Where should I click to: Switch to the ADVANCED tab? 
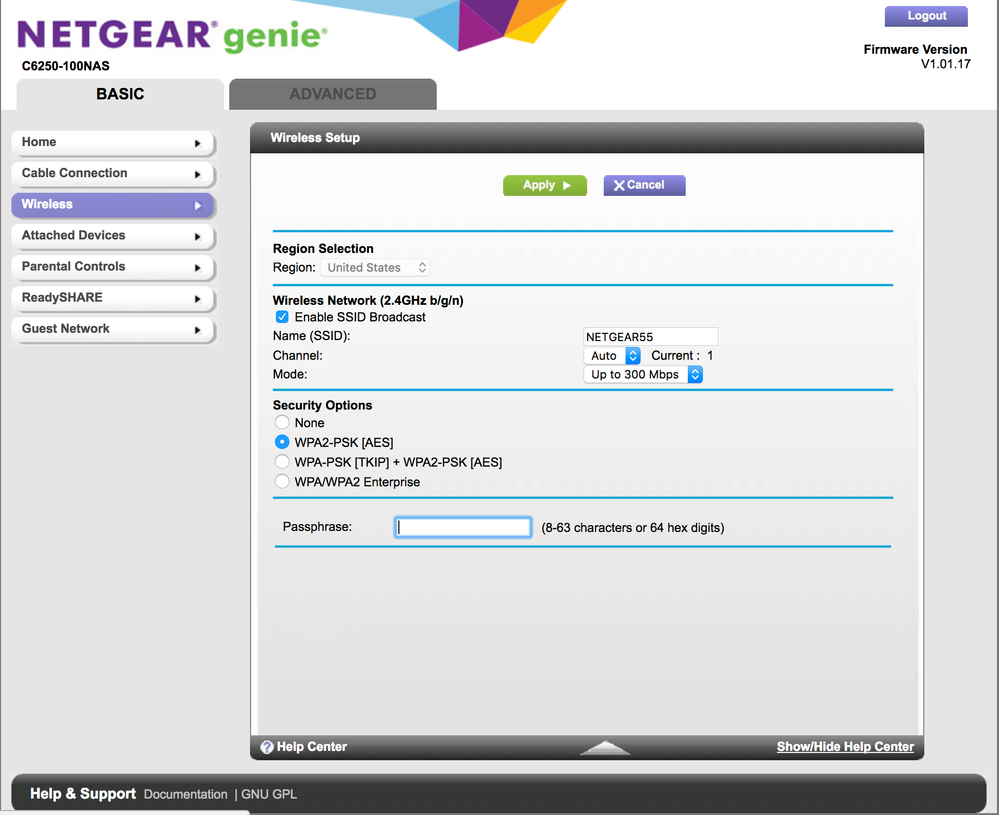click(x=332, y=93)
